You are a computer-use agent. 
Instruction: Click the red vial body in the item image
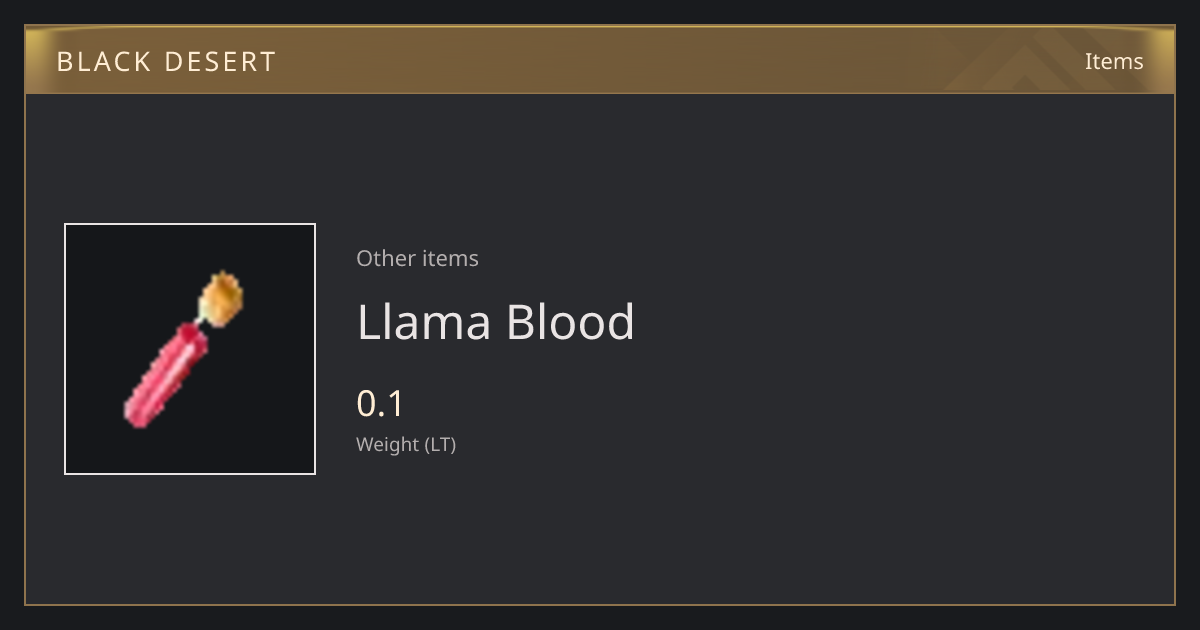(167, 374)
